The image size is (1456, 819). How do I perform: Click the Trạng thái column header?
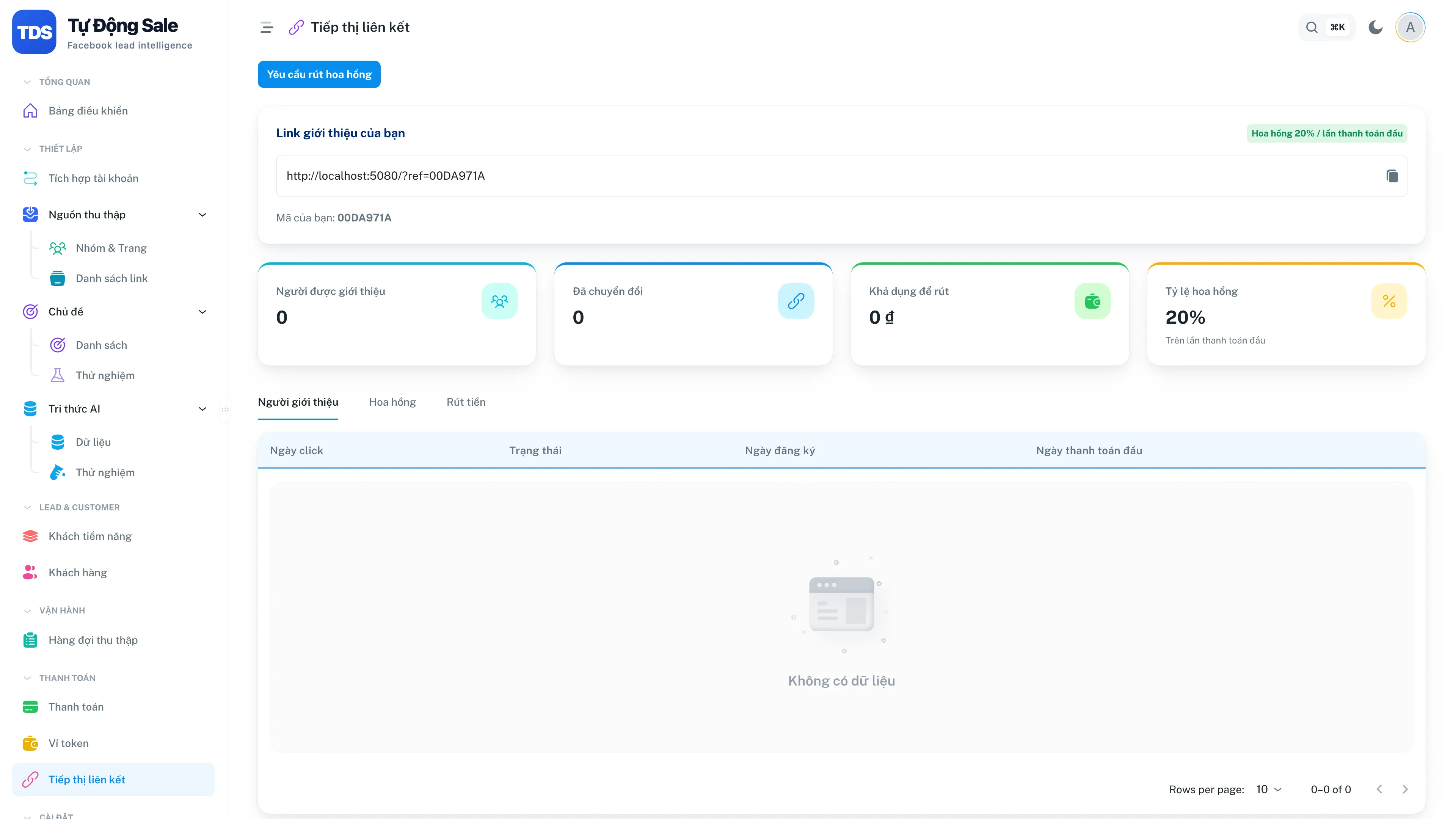tap(535, 450)
